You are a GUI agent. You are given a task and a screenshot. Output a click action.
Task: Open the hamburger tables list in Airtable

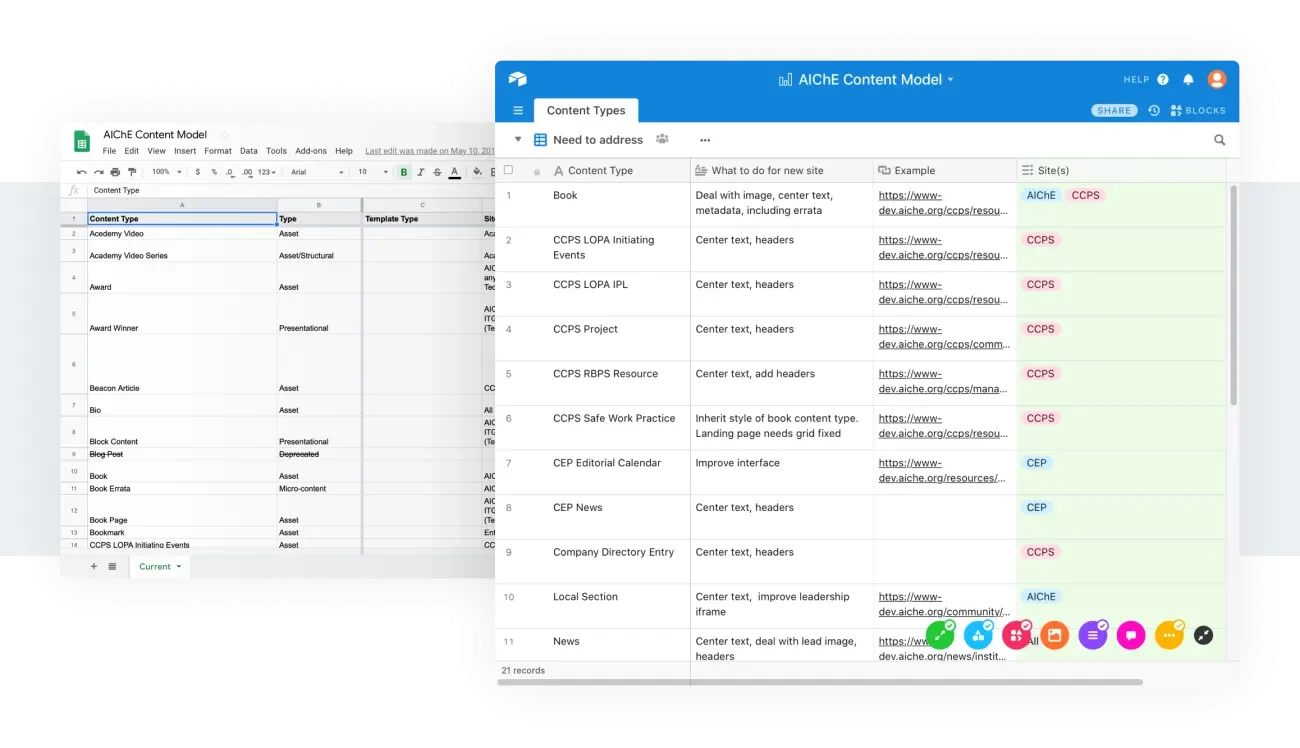[518, 111]
